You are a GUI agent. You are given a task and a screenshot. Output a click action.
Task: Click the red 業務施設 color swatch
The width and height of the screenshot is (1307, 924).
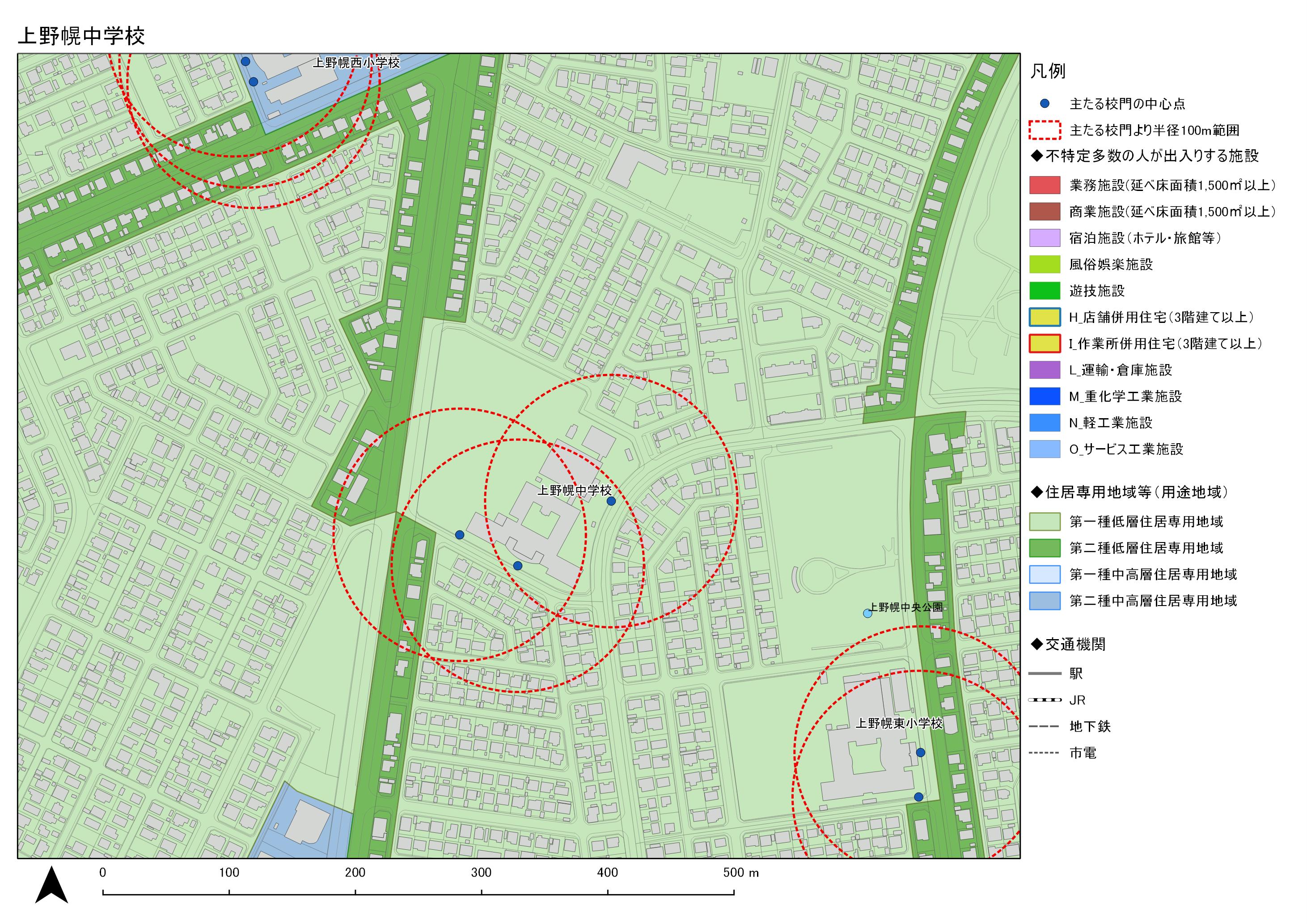coord(1044,185)
